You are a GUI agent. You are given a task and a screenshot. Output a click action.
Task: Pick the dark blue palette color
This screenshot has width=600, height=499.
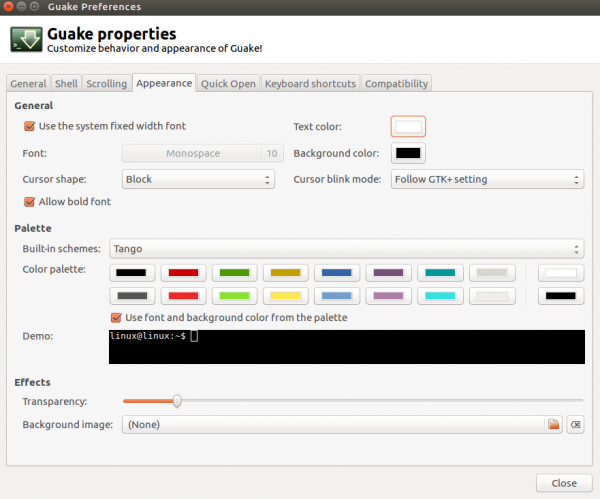(x=337, y=273)
